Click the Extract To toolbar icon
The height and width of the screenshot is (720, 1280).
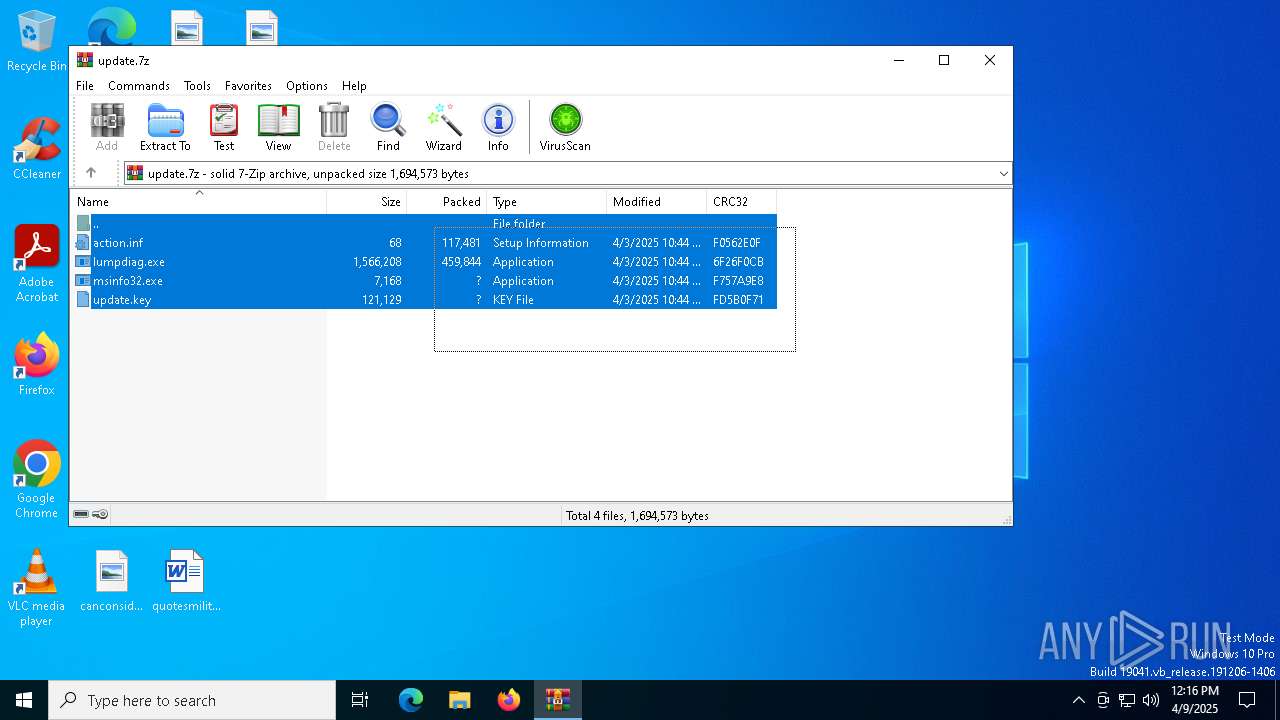coord(165,127)
